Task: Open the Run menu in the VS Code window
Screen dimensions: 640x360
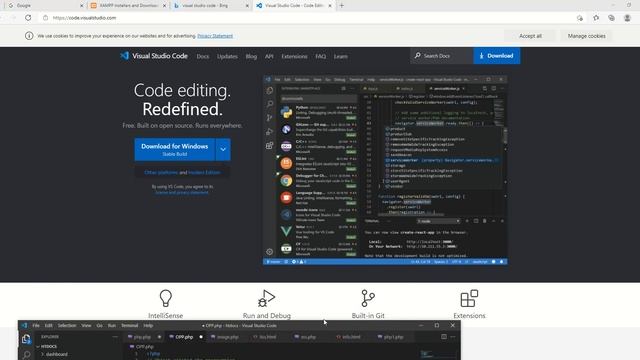Action: (x=112, y=326)
